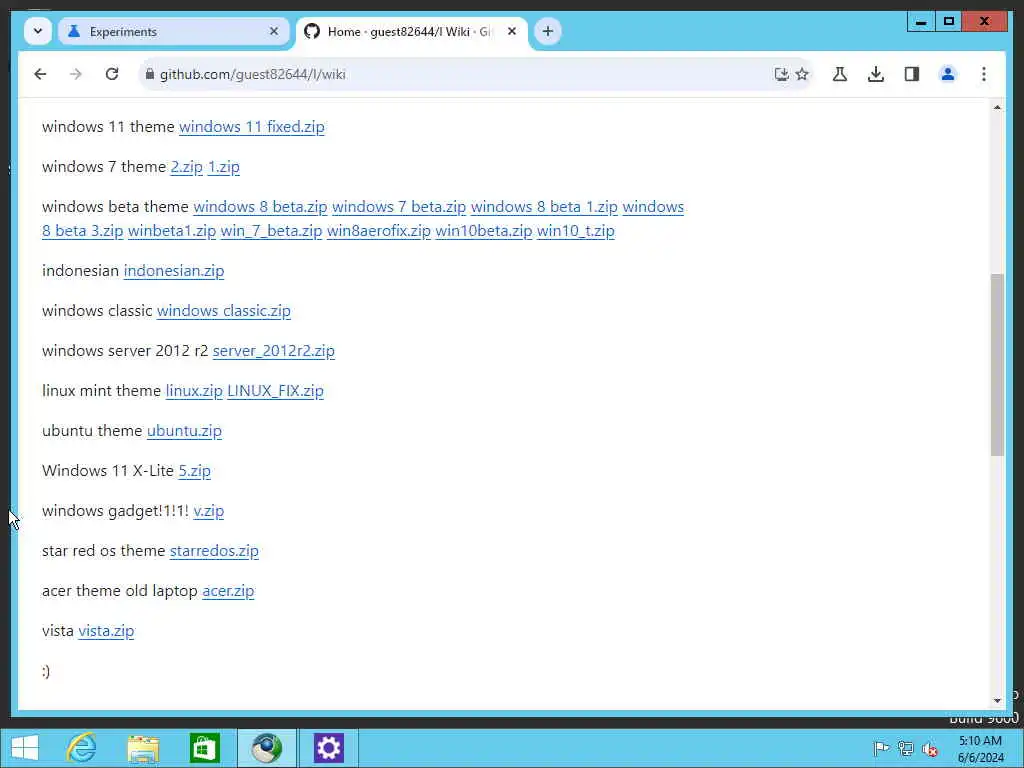Open File Explorer from taskbar
Image resolution: width=1024 pixels, height=768 pixels.
[x=143, y=748]
